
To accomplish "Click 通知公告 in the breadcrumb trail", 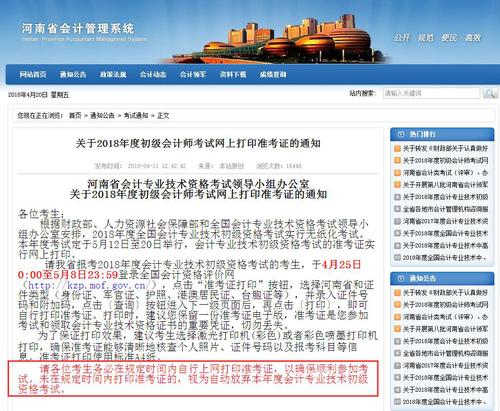I will coord(102,116).
